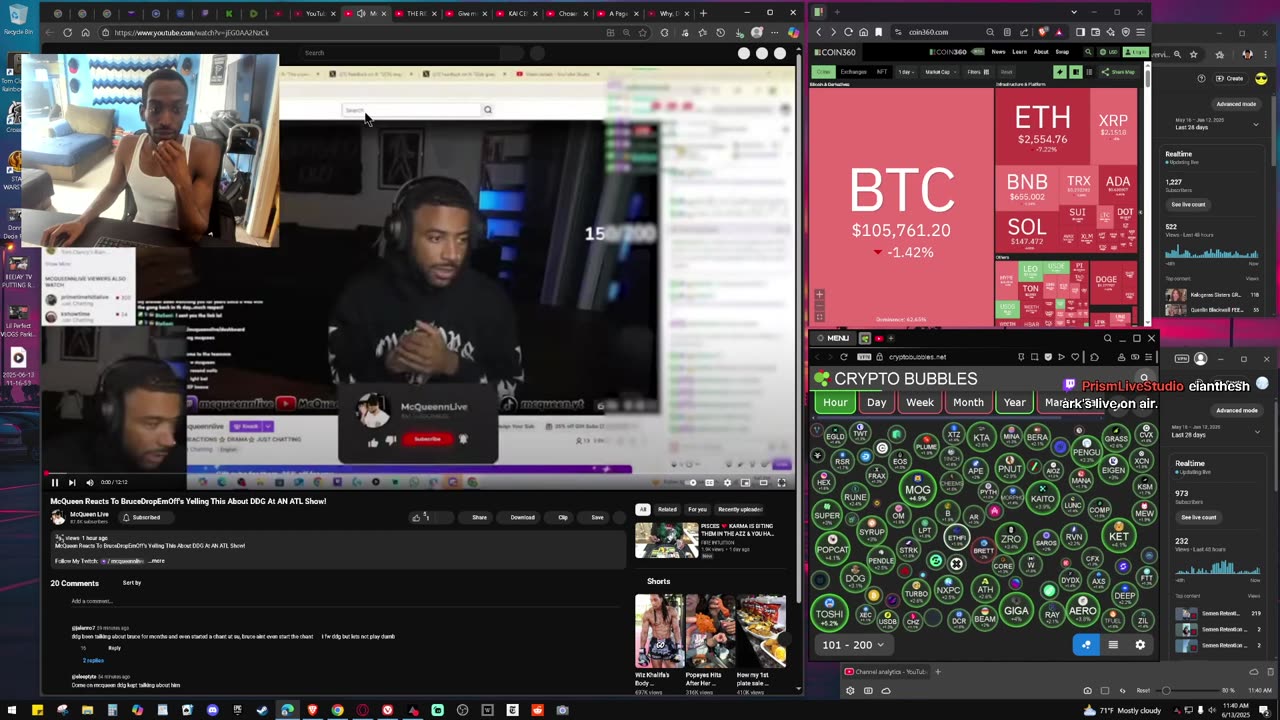Screen dimensions: 1280x720
Task: Toggle autoplay in YouTube player
Action: point(693,482)
